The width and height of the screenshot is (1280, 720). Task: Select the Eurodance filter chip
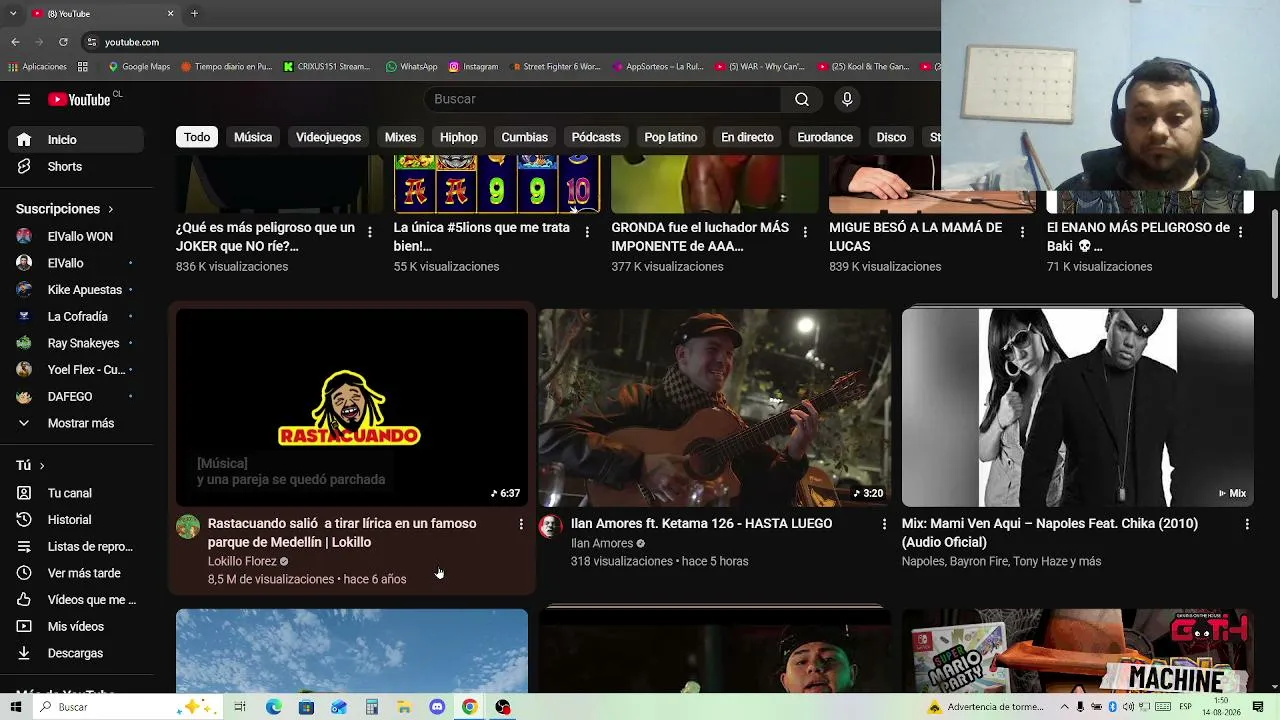click(825, 137)
